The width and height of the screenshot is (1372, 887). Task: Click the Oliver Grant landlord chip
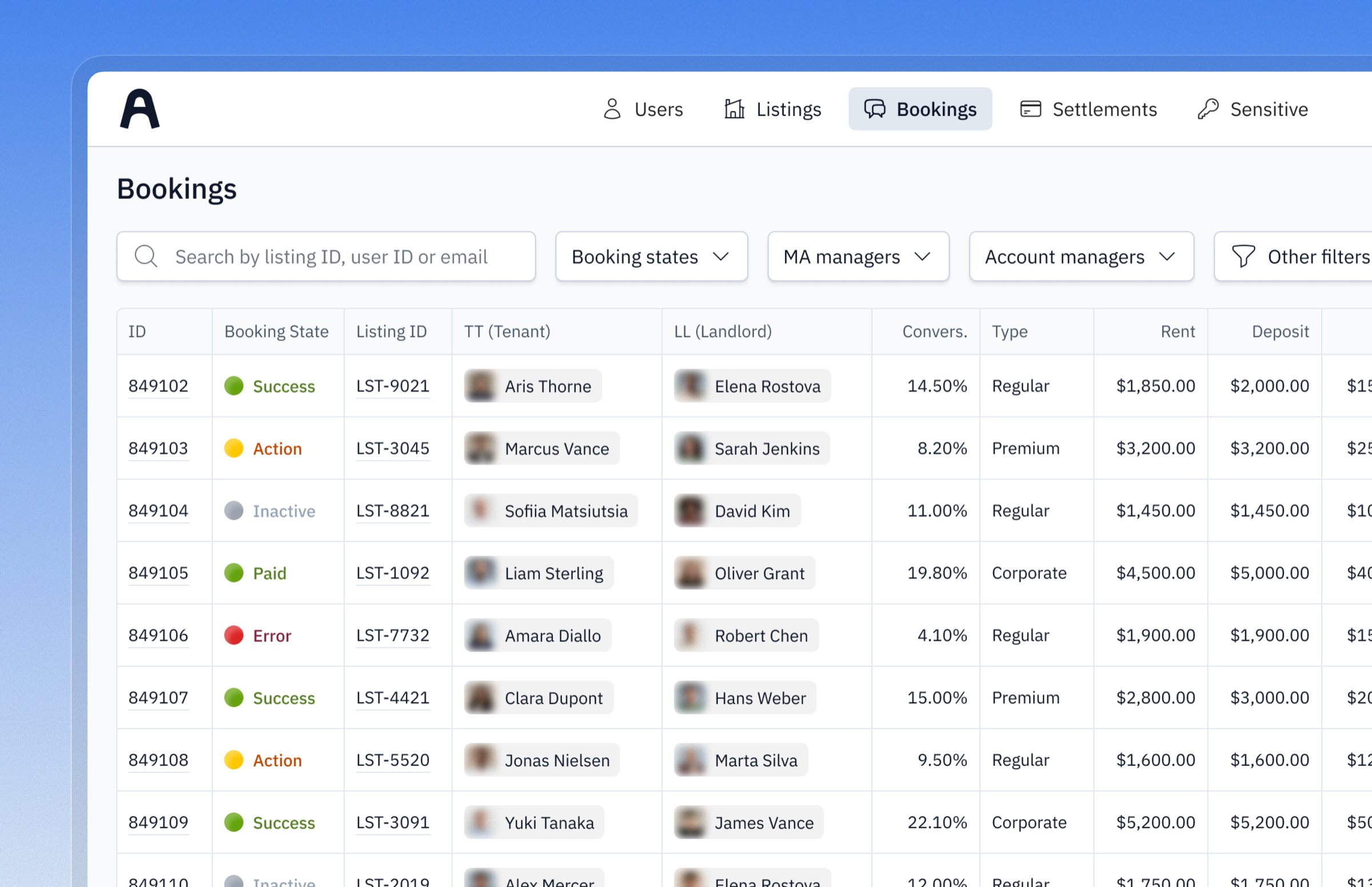coord(744,573)
